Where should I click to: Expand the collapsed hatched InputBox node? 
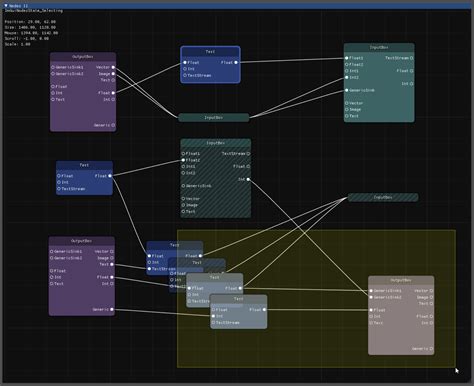(x=383, y=197)
